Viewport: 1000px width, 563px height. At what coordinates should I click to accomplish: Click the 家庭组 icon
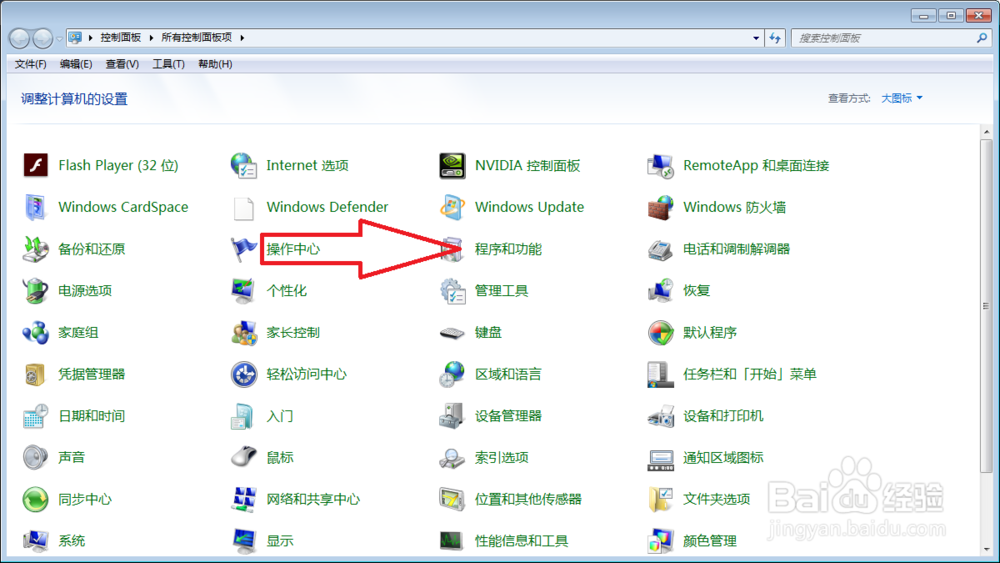pyautogui.click(x=36, y=332)
